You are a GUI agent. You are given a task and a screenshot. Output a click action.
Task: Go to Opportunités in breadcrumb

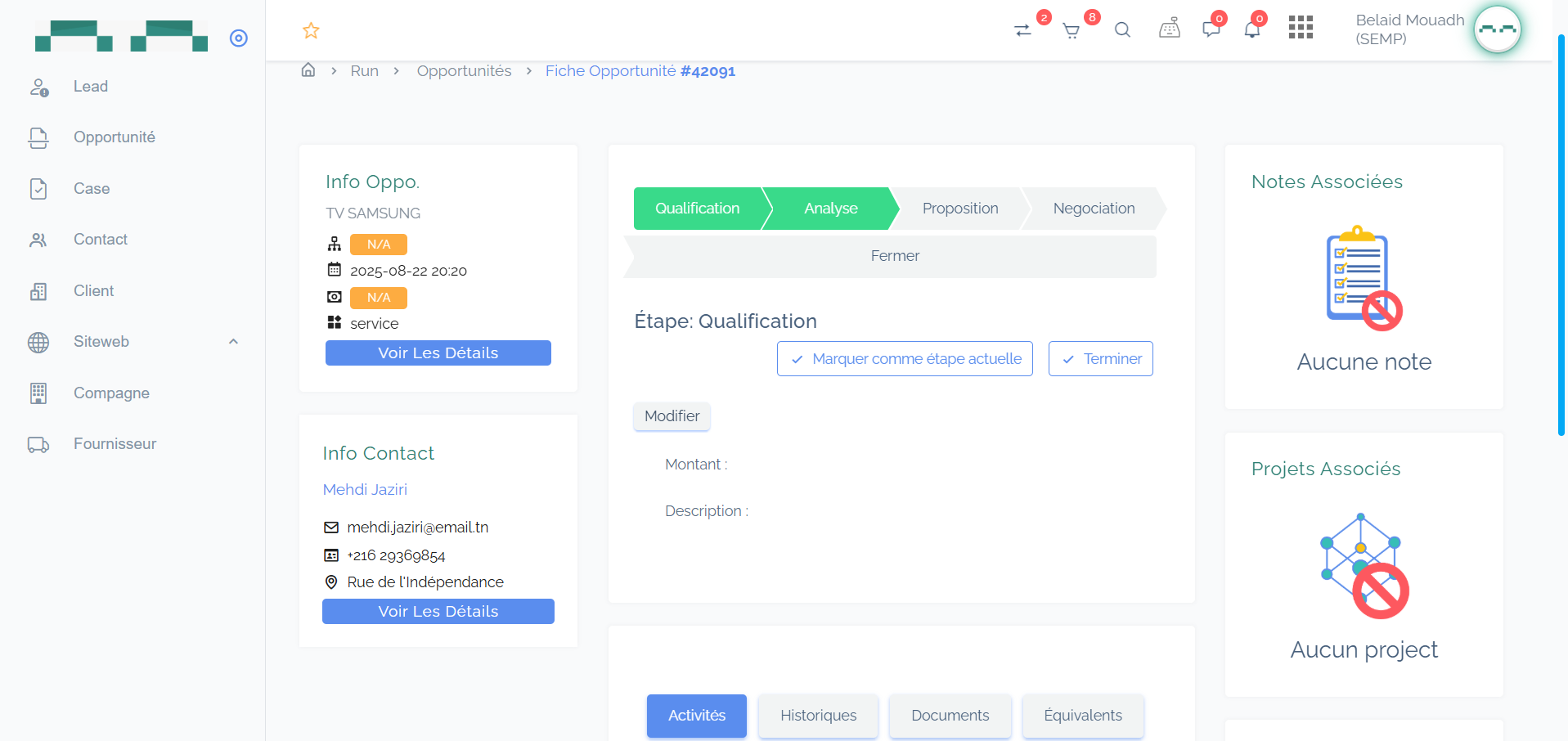click(x=464, y=71)
